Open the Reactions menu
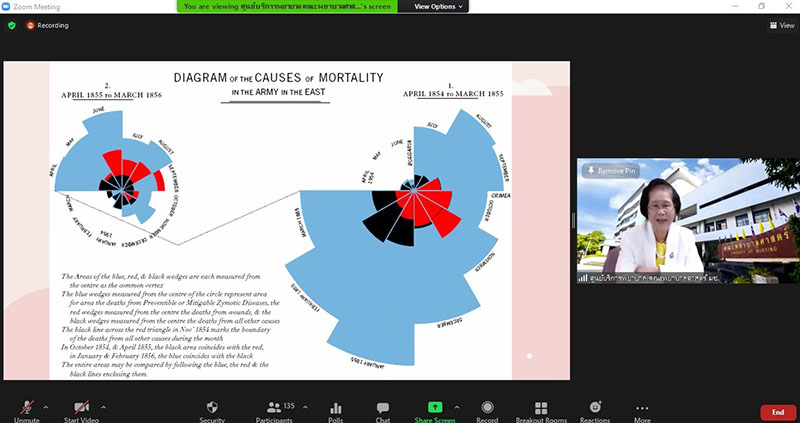Image resolution: width=800 pixels, height=423 pixels. point(595,411)
